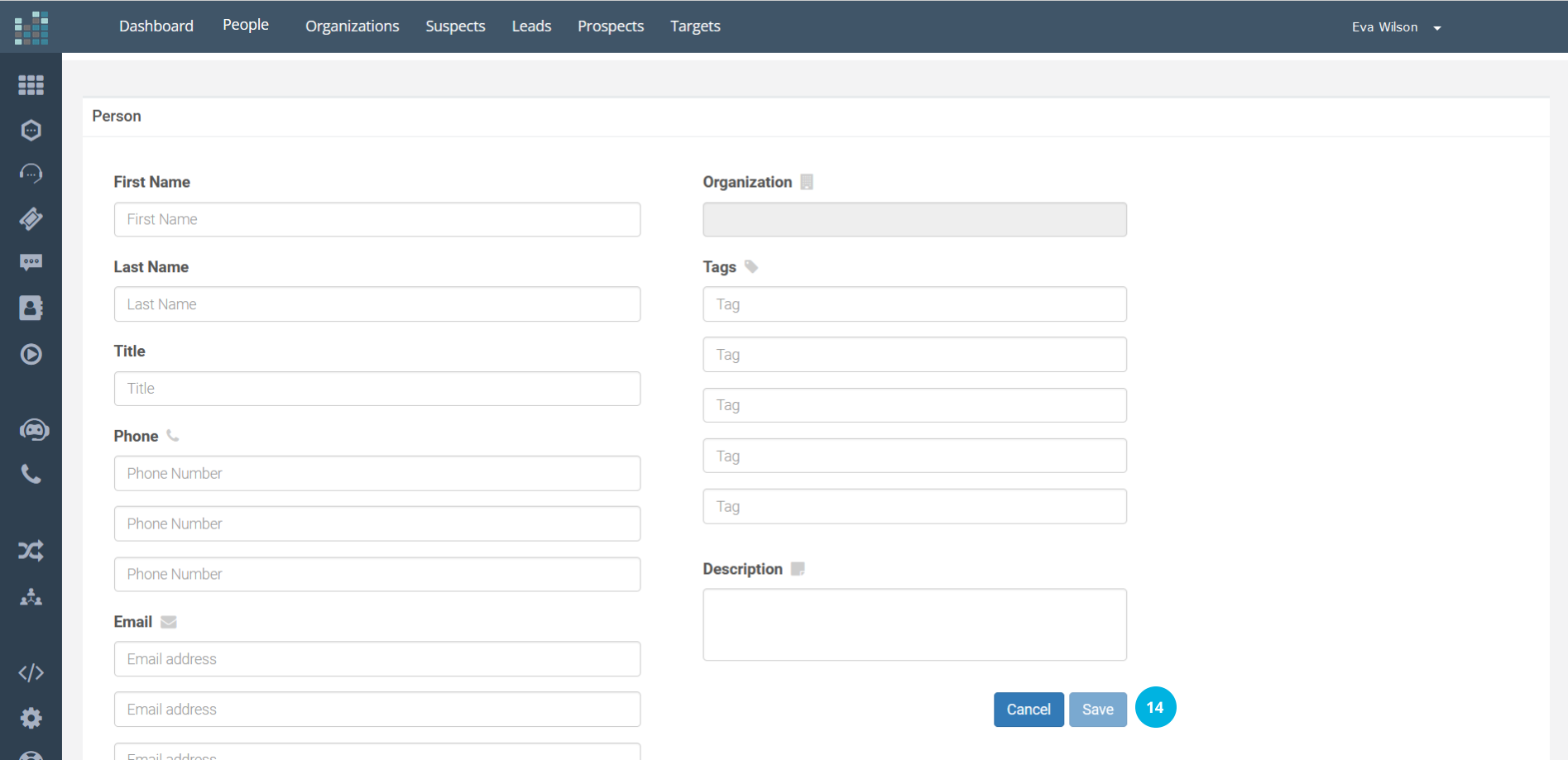Open the hexagon chat icon in sidebar
1568x760 pixels.
click(x=31, y=130)
